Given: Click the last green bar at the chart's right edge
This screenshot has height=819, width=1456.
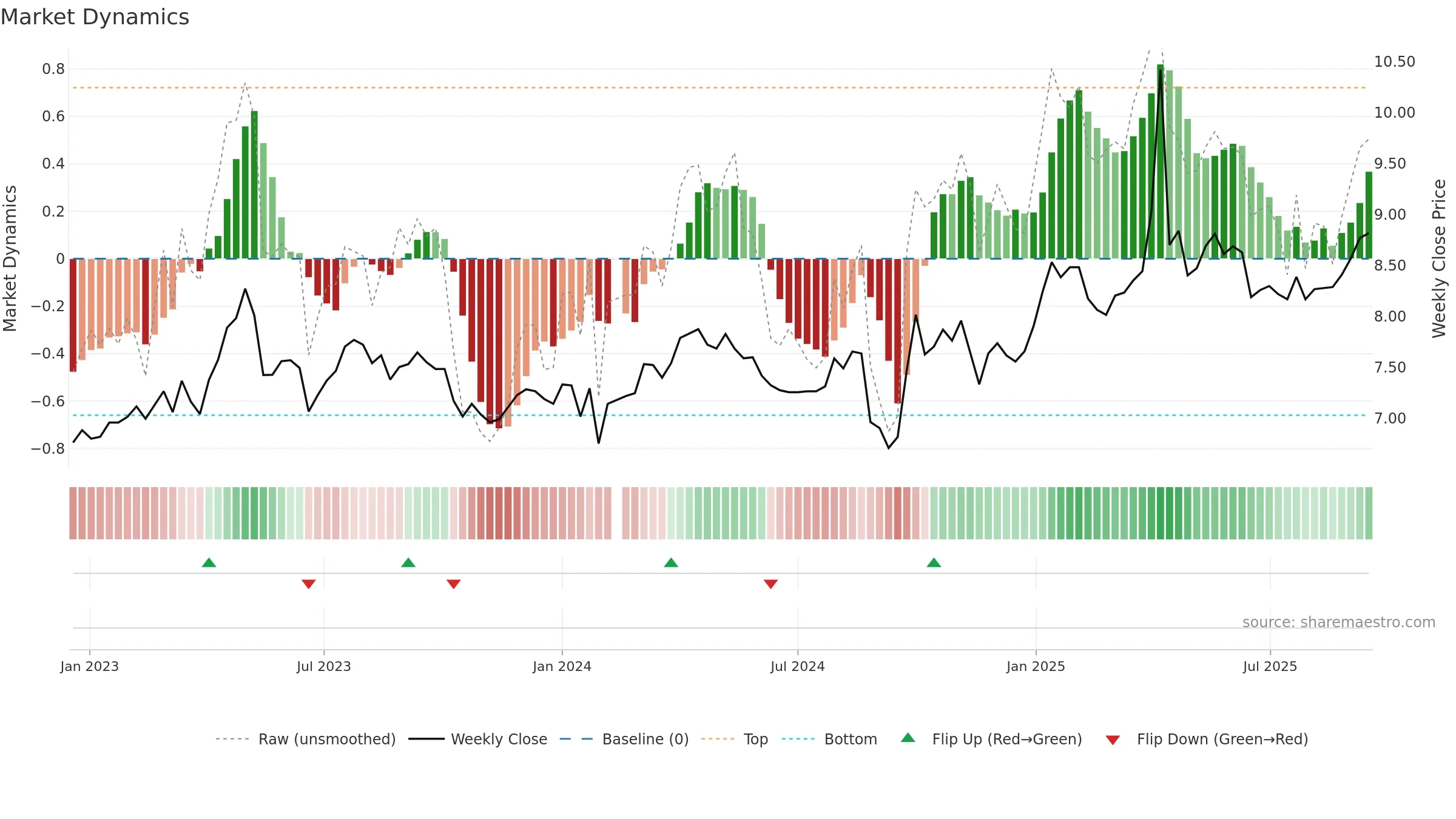Looking at the screenshot, I should (x=1369, y=215).
